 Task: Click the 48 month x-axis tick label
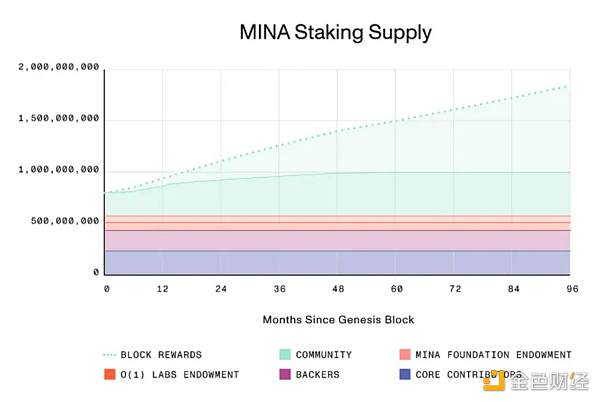click(338, 289)
